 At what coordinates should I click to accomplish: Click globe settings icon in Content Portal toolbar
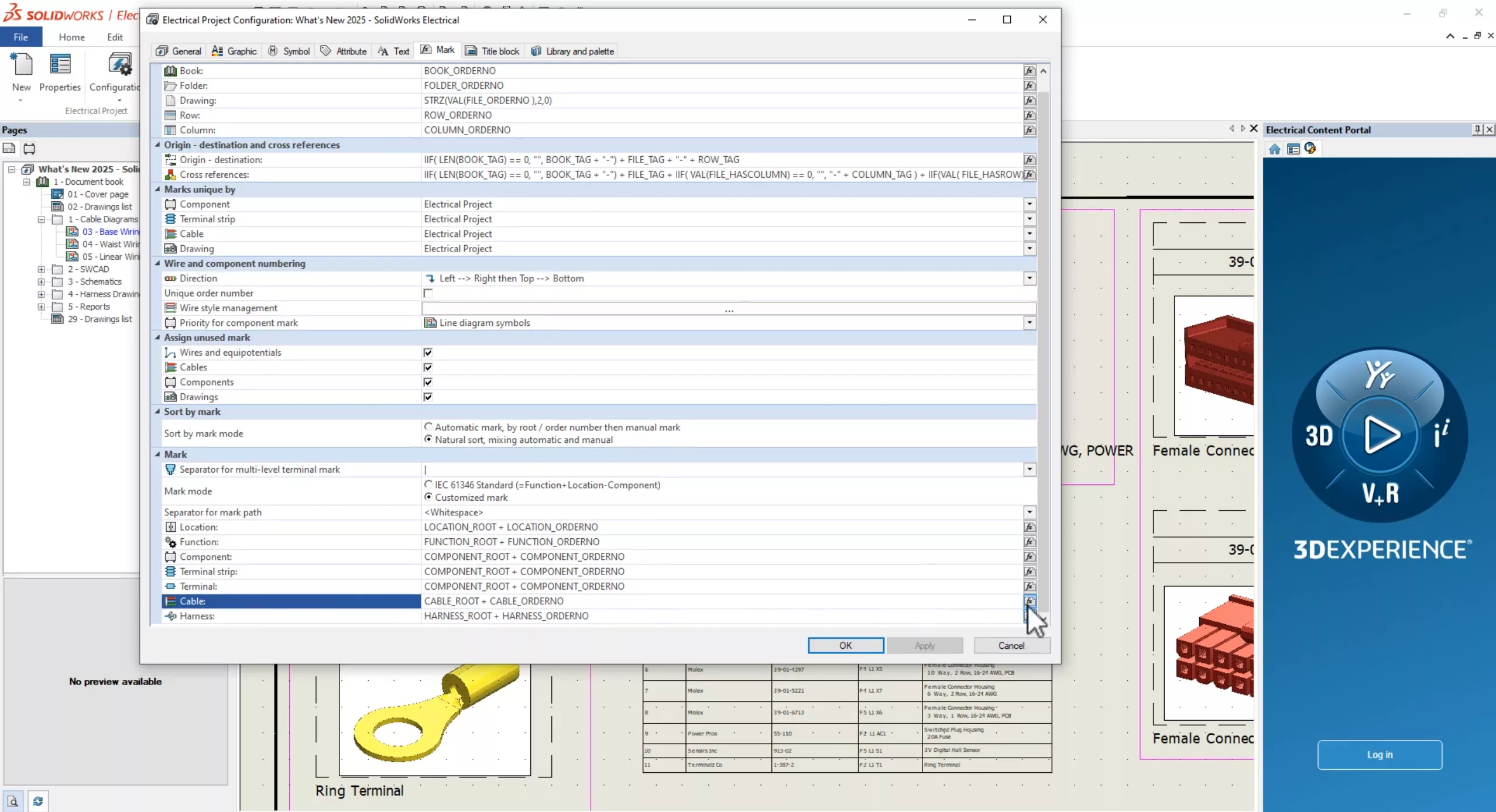pos(1310,149)
